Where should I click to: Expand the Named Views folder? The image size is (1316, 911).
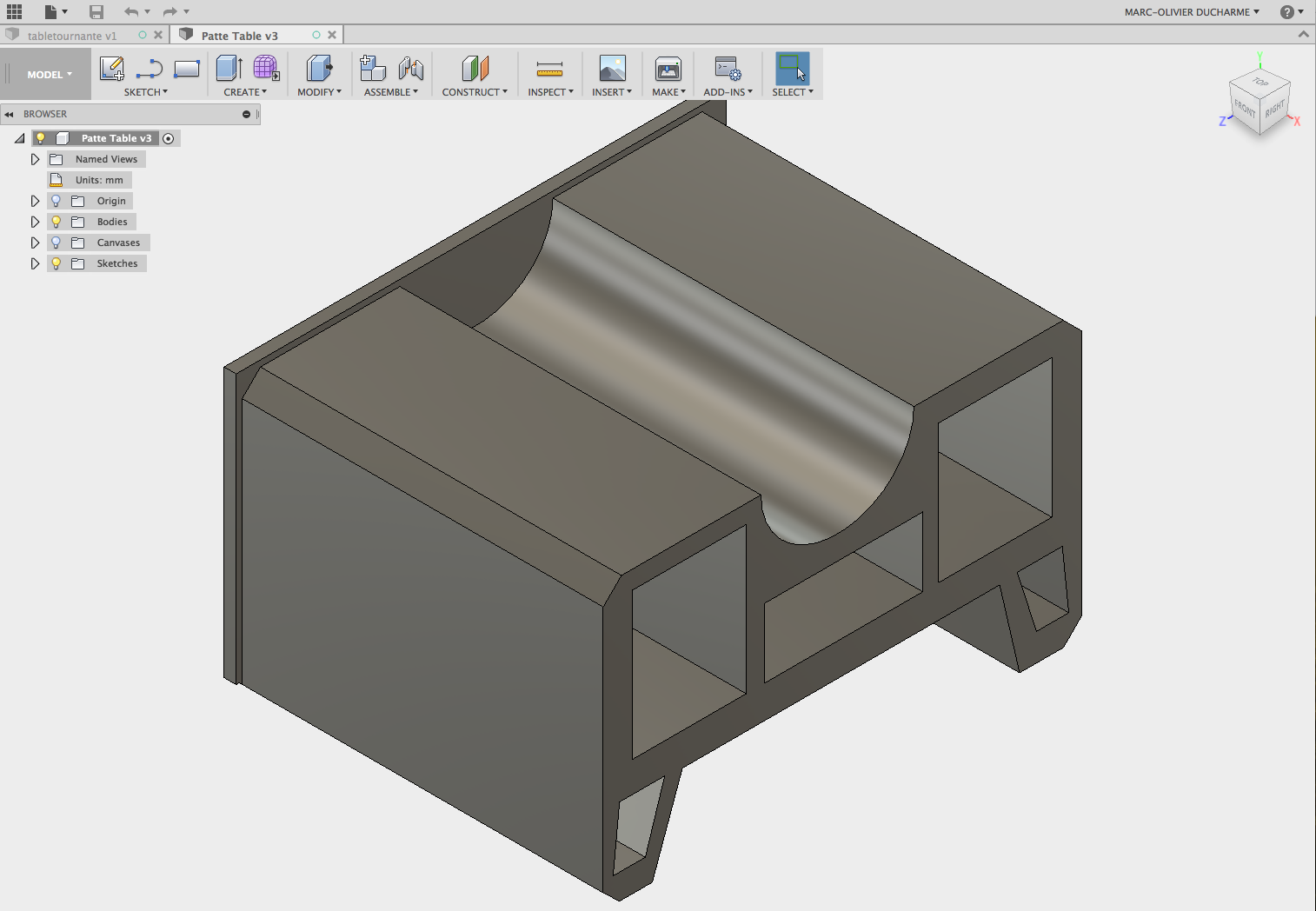tap(35, 159)
